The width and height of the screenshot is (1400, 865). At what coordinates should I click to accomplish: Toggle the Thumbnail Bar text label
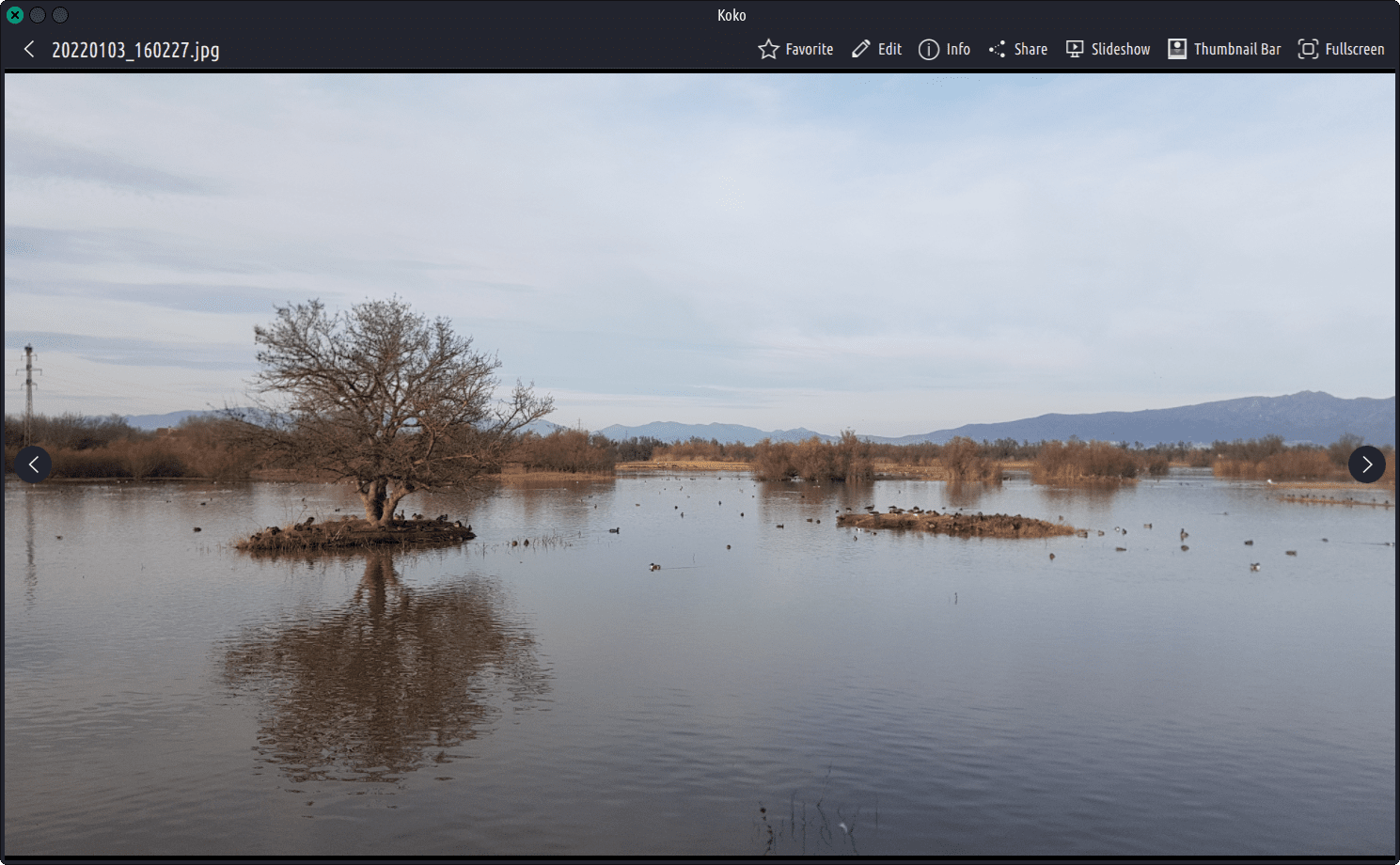(x=1236, y=50)
